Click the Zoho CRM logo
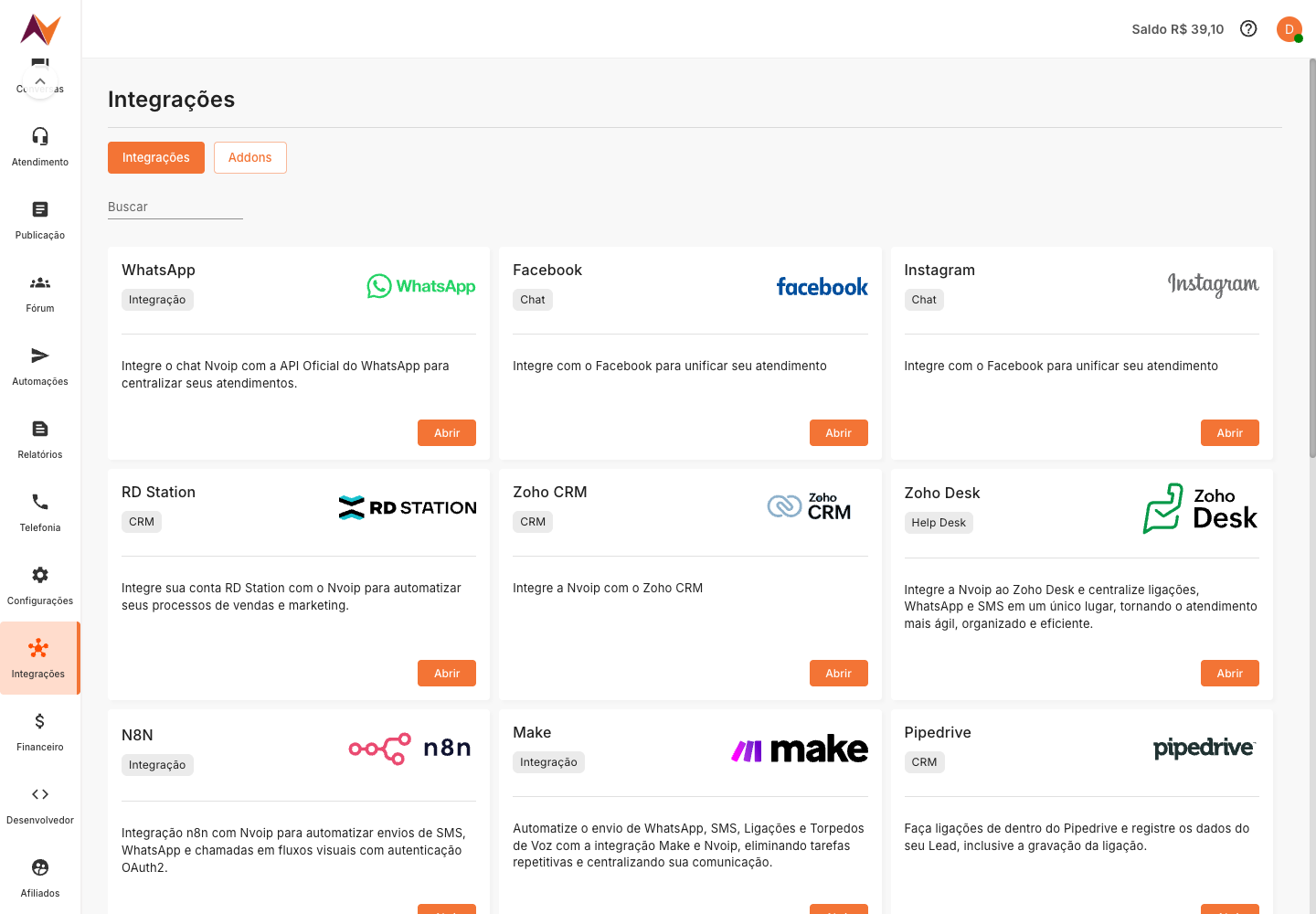 pos(809,506)
